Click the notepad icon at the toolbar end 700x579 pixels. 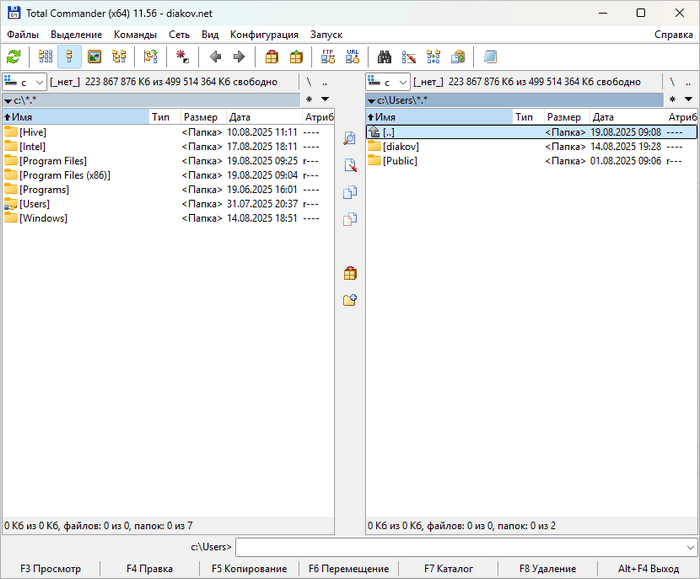pyautogui.click(x=490, y=57)
